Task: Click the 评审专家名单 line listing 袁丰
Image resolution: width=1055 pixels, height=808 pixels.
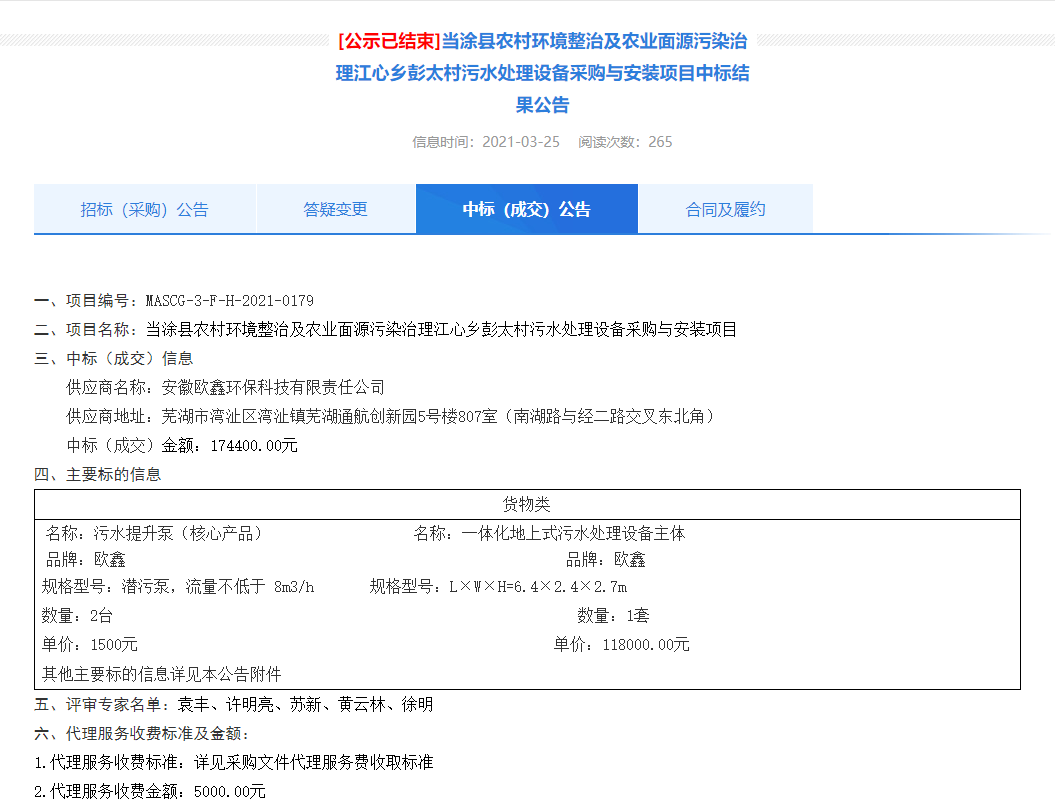Action: 234,705
